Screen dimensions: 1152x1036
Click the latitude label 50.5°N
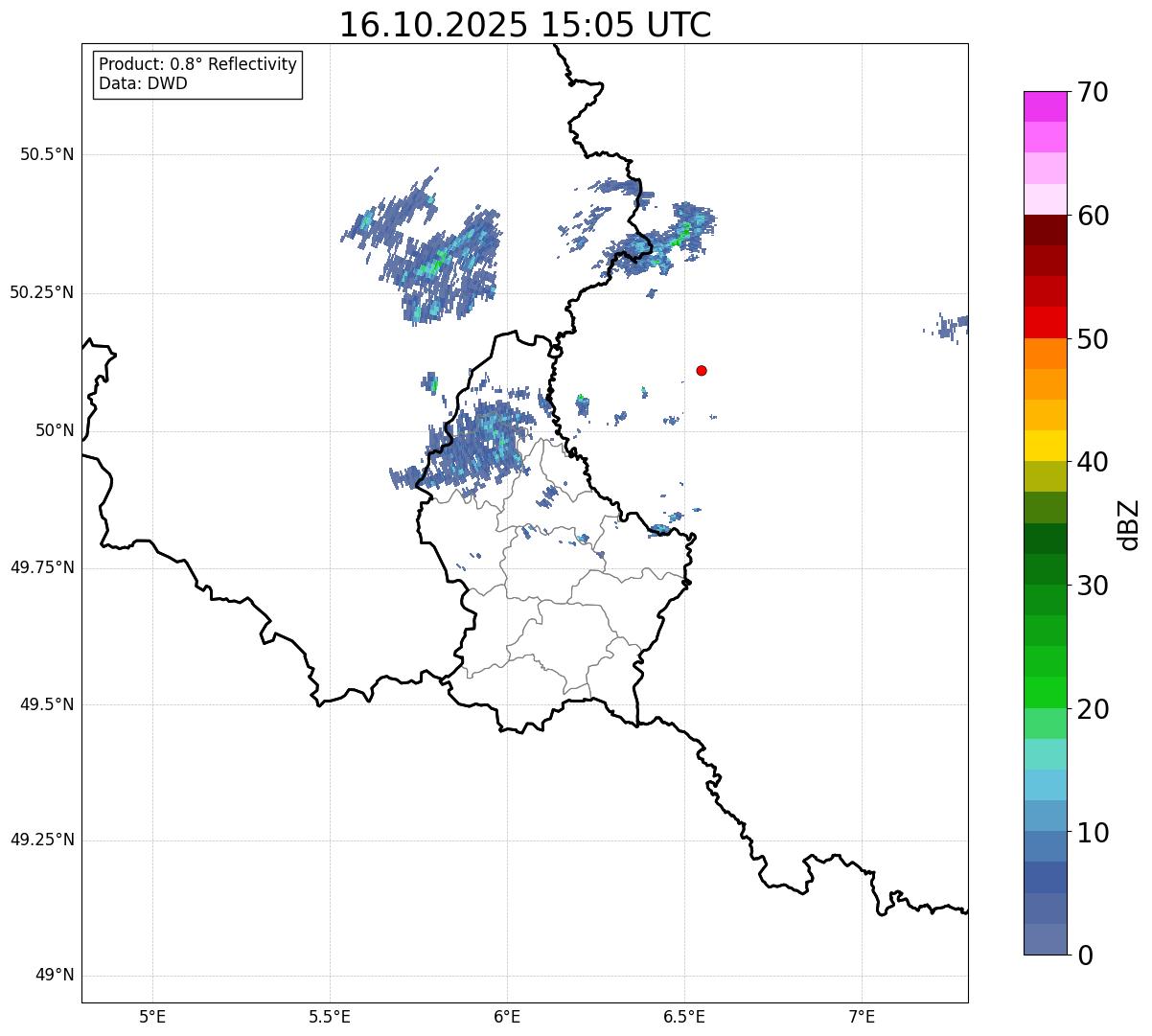pyautogui.click(x=47, y=154)
